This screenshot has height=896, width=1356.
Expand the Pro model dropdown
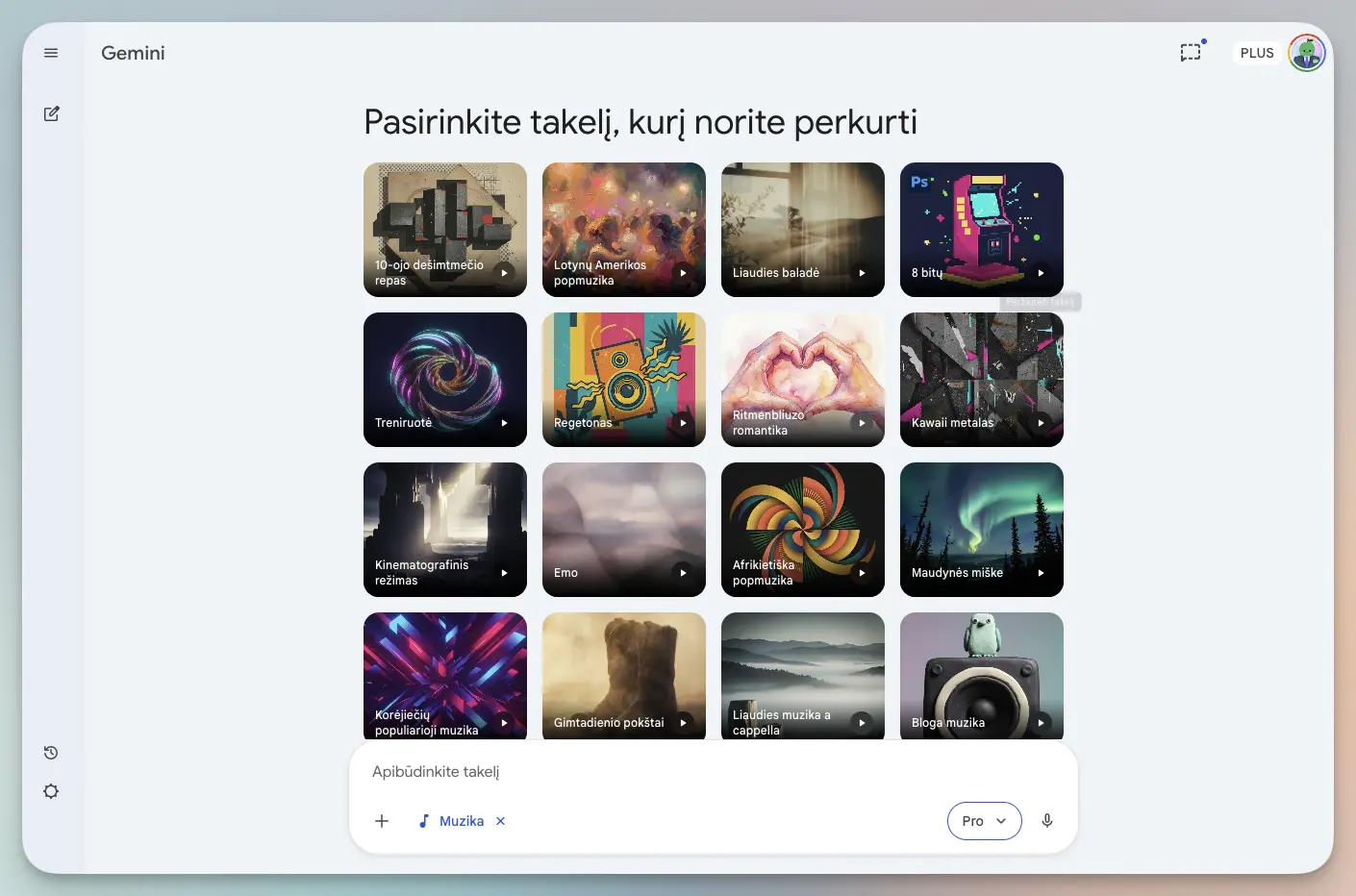click(984, 821)
